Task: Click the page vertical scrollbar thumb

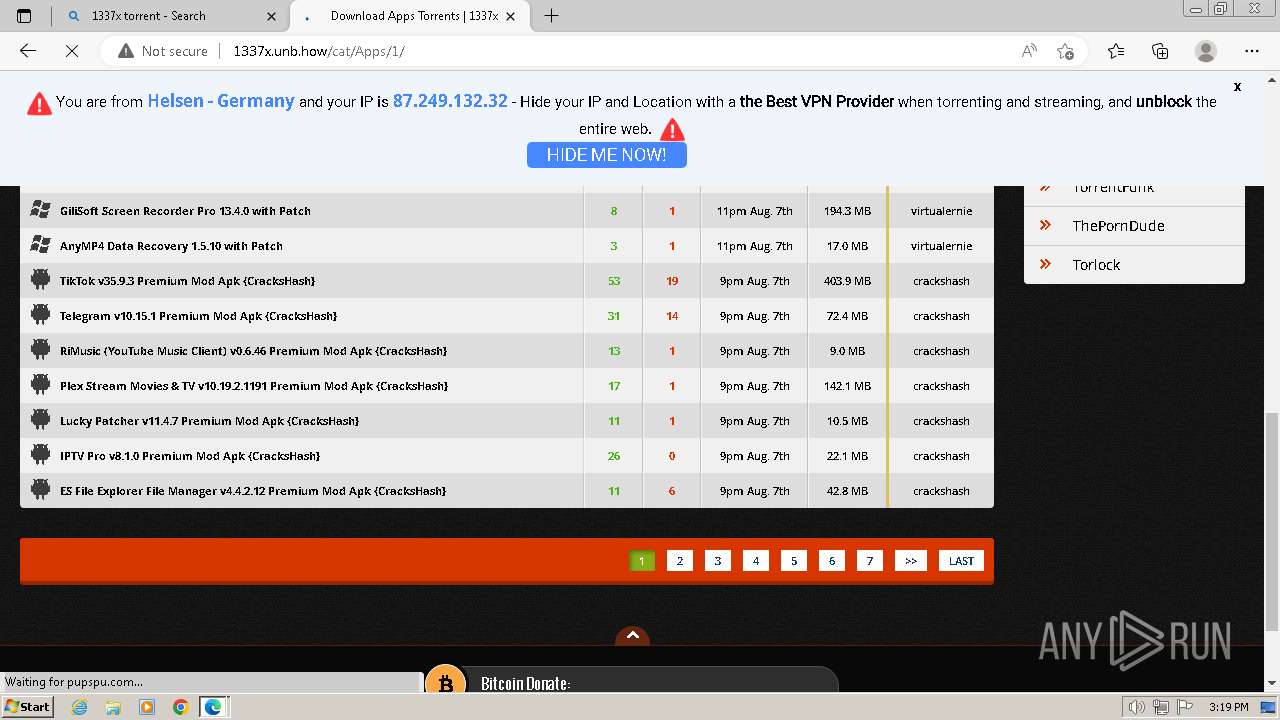Action: [1272, 522]
